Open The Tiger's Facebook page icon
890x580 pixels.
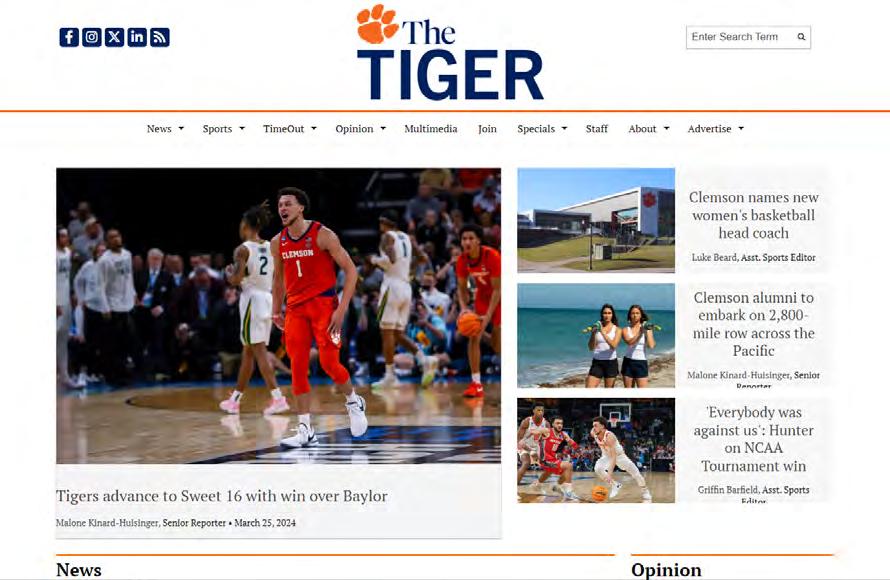[x=69, y=37]
